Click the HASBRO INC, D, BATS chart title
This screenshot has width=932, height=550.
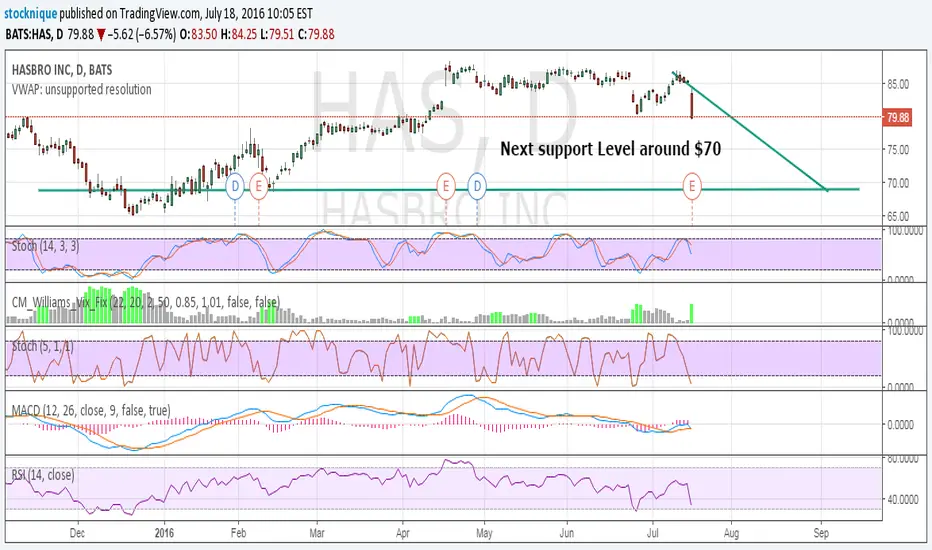click(x=62, y=70)
